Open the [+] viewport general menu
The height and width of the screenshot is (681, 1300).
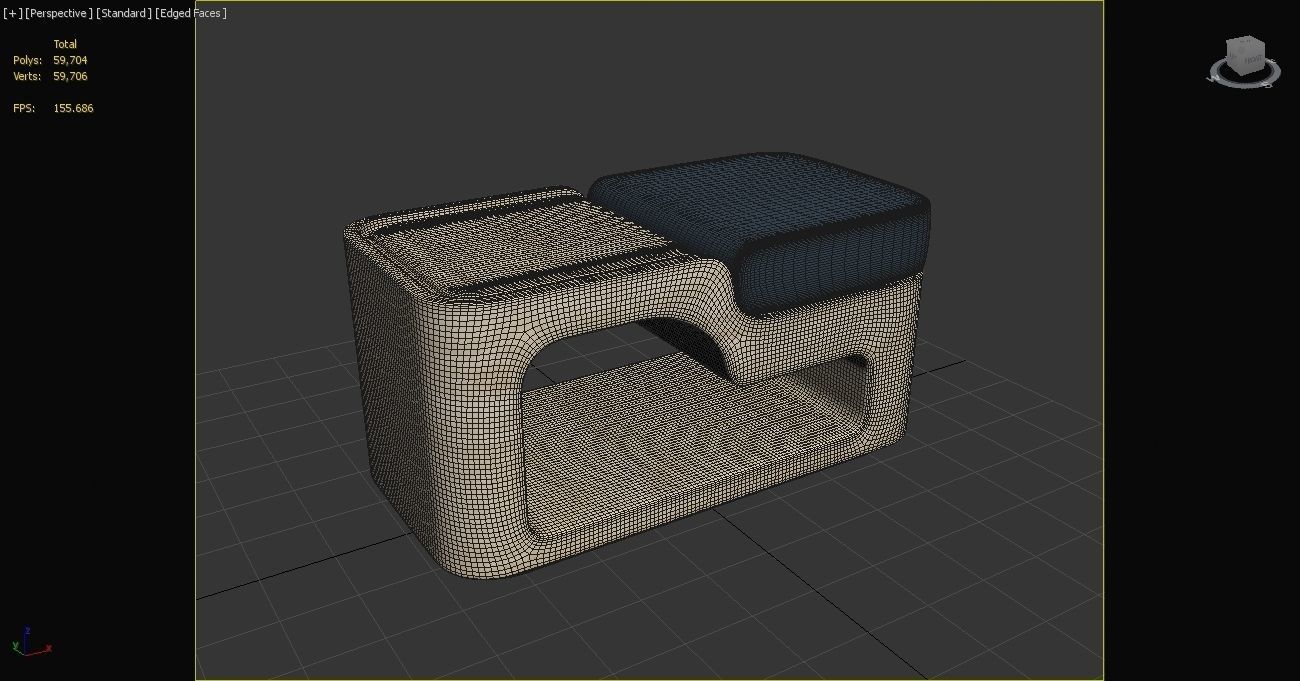coord(12,13)
